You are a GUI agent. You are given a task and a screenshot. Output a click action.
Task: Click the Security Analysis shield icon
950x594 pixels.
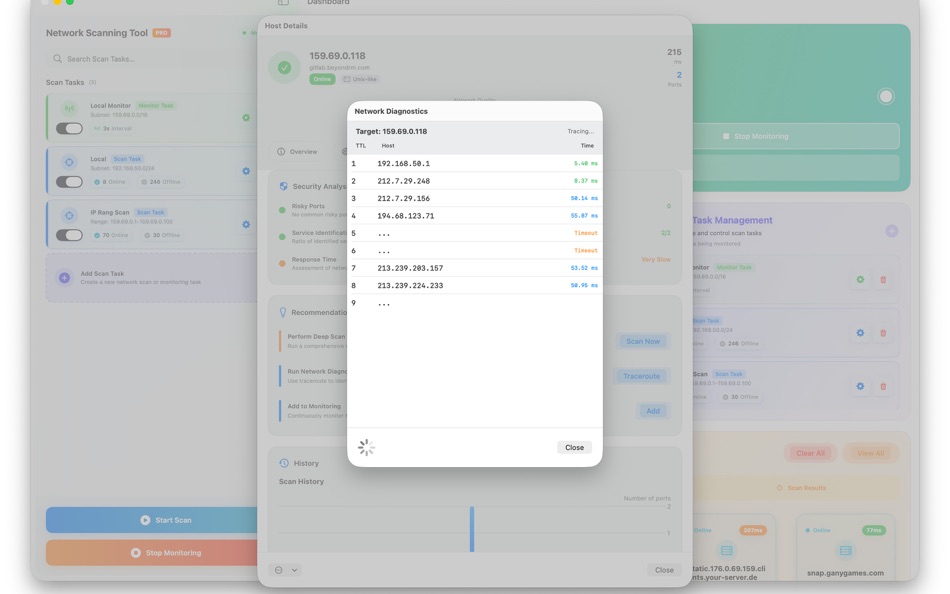[x=283, y=186]
